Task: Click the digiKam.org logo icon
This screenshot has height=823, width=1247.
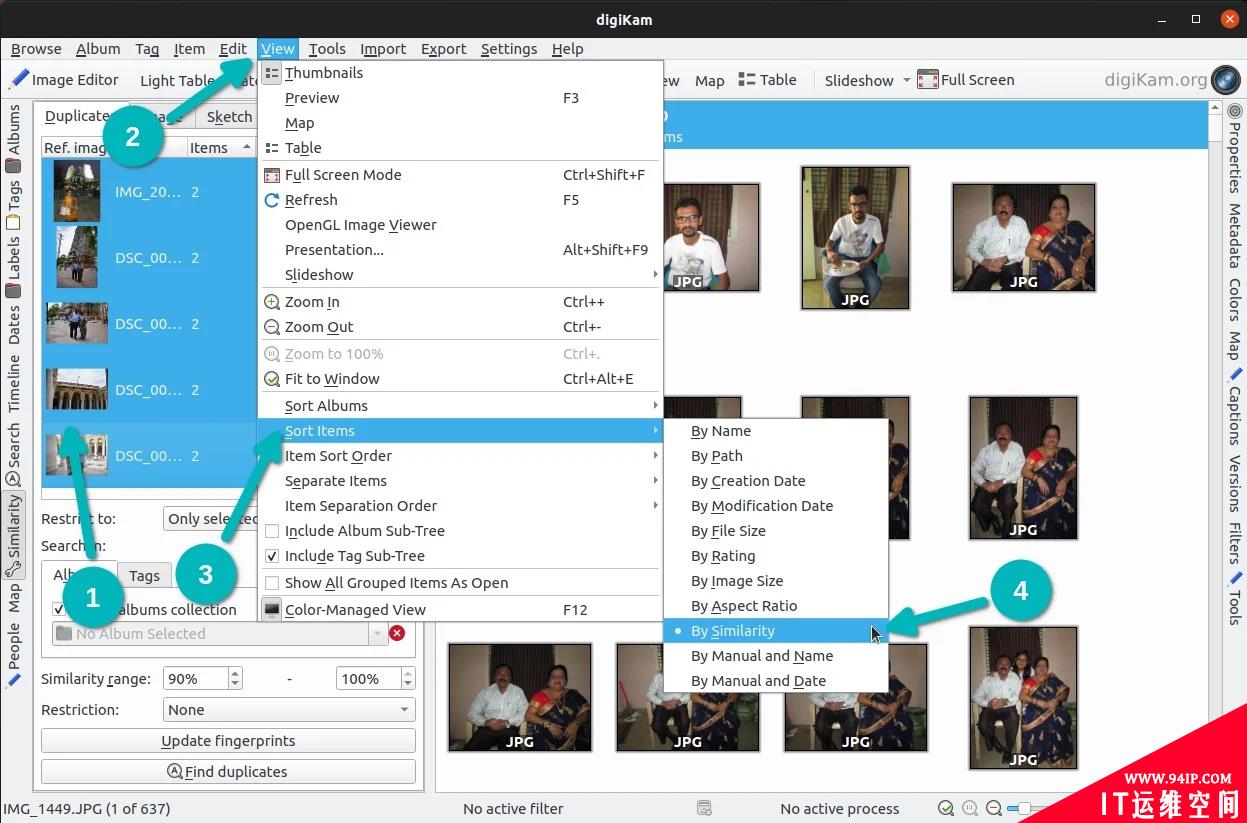Action: [1226, 80]
